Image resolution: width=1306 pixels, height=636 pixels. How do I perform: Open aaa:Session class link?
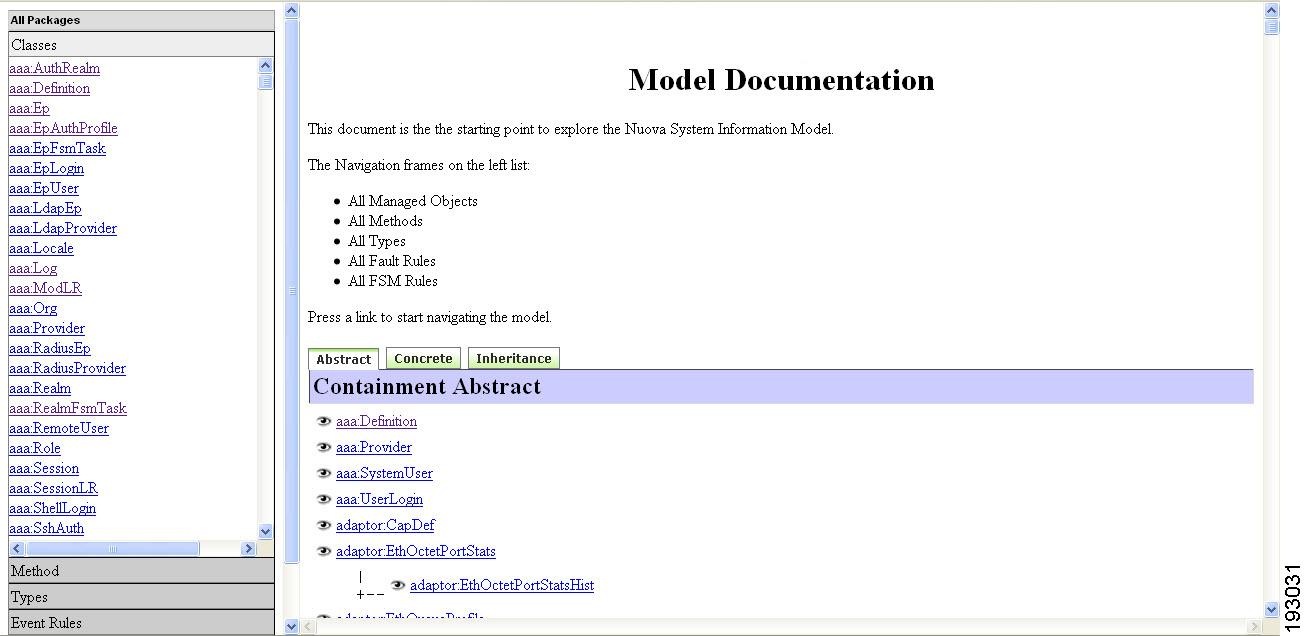click(x=44, y=468)
